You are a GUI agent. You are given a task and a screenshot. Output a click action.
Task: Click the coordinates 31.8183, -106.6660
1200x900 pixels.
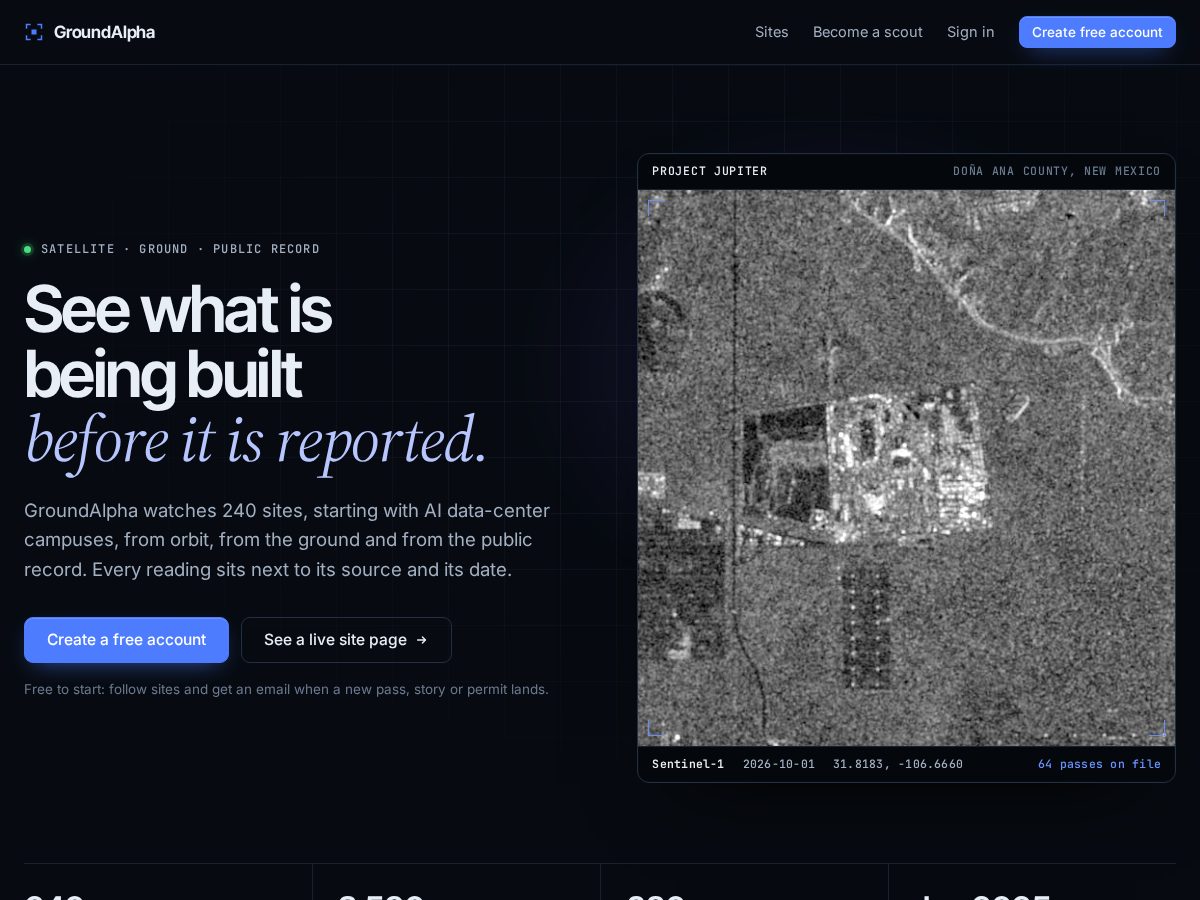pyautogui.click(x=898, y=764)
